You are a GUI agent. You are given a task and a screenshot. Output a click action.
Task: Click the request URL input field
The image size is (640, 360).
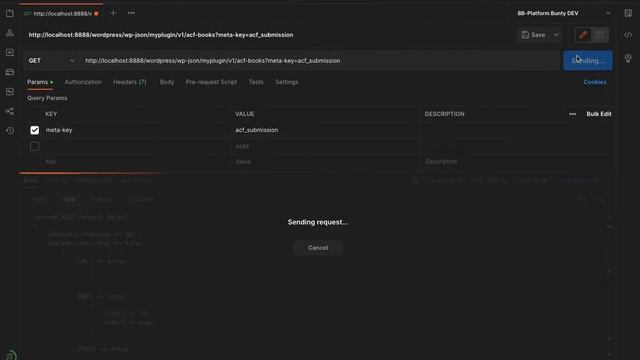click(320, 61)
